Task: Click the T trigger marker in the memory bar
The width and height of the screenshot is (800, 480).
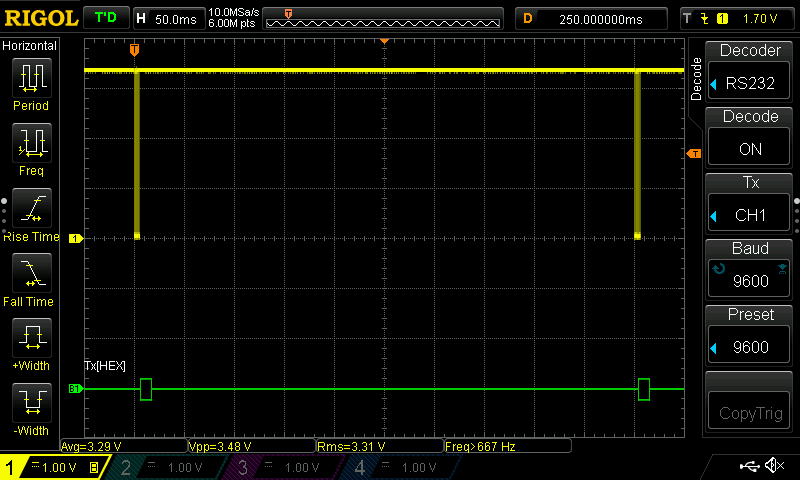Action: pos(288,14)
